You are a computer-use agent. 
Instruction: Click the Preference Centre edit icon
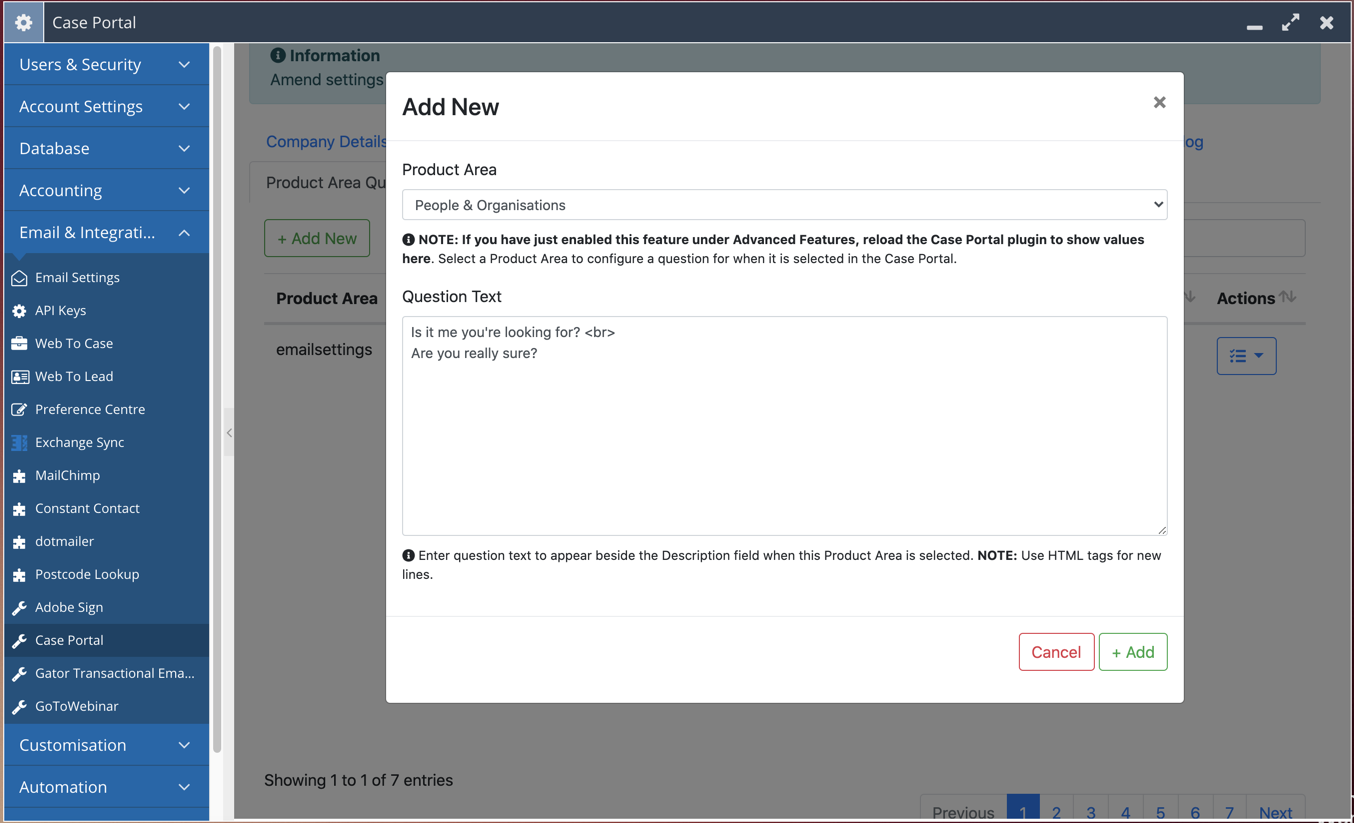19,410
